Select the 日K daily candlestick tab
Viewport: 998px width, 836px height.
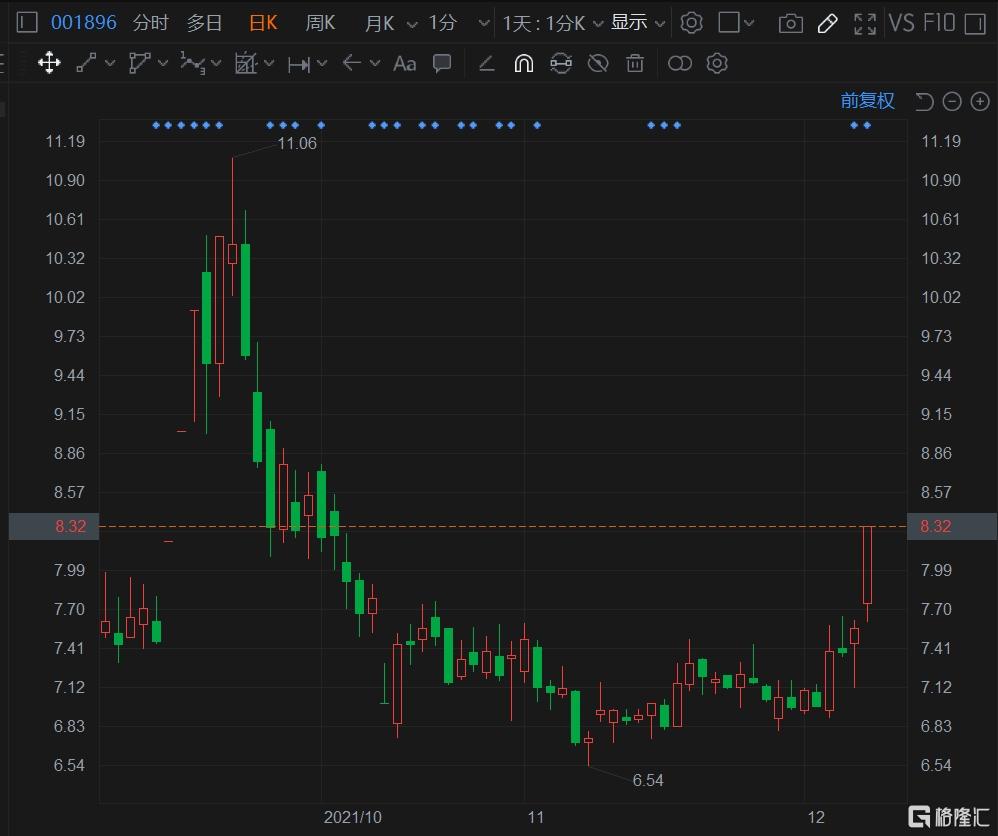point(263,23)
